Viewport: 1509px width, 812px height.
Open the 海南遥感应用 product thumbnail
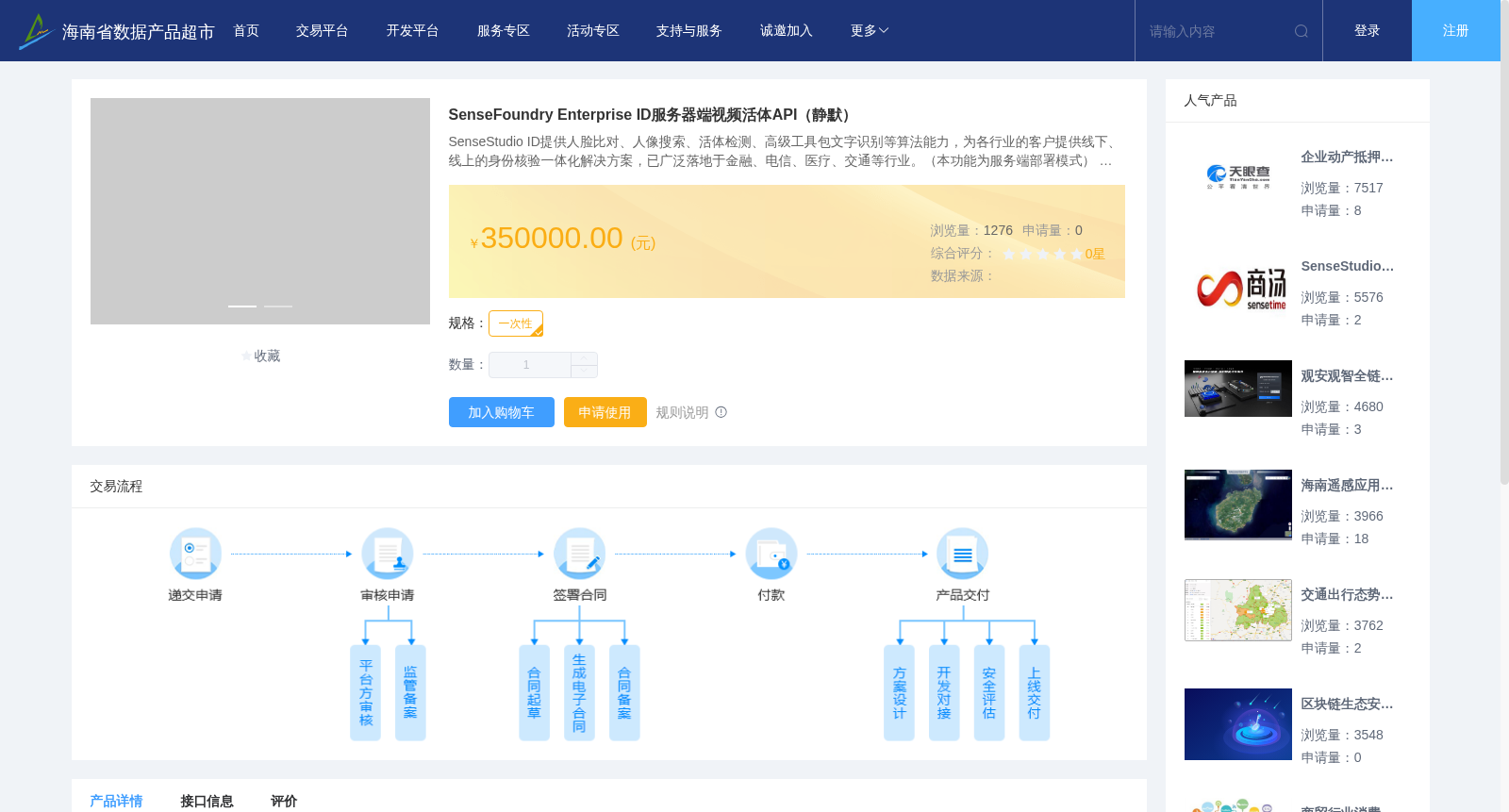coord(1238,505)
